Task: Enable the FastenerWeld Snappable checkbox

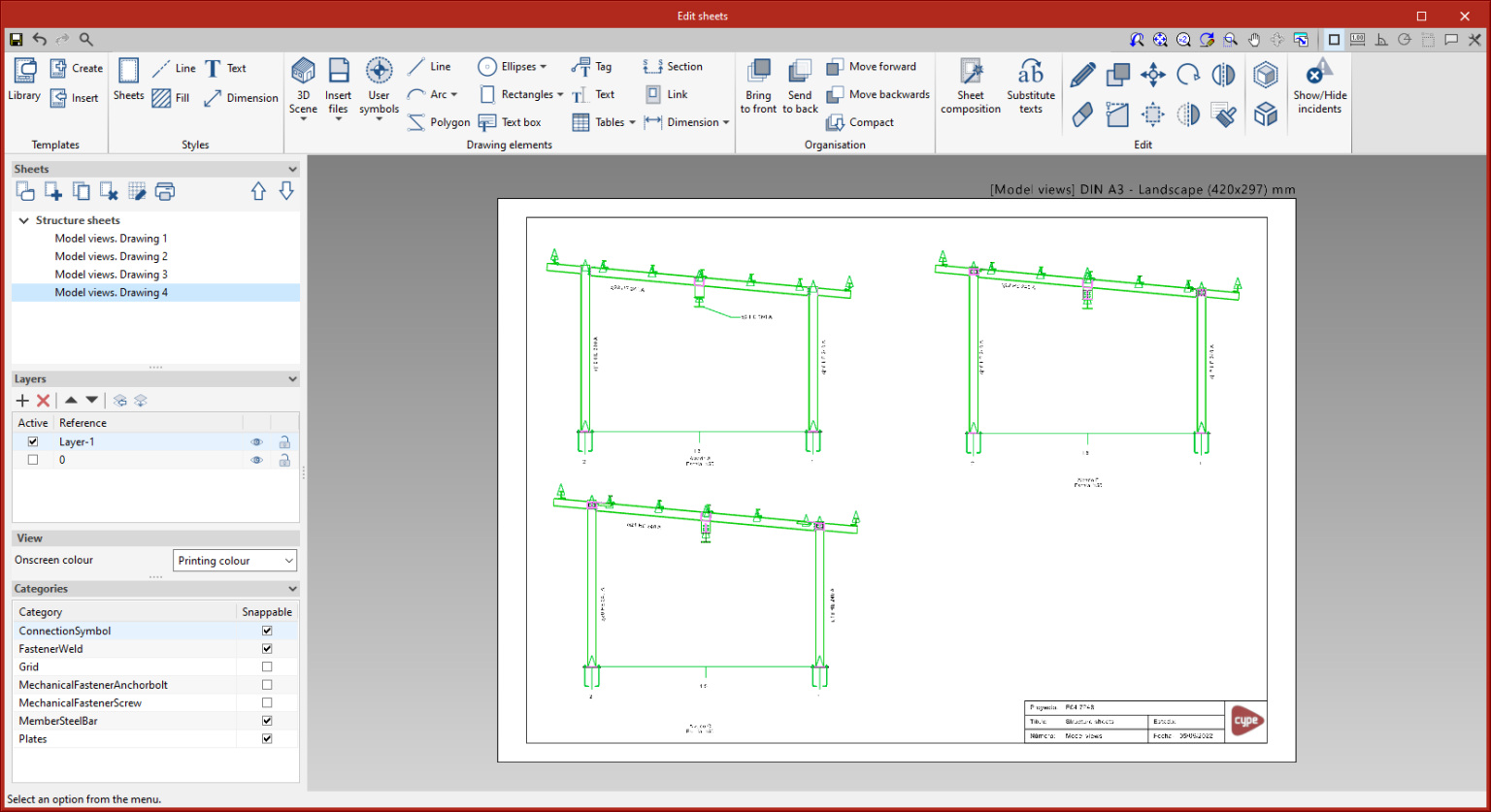Action: tap(267, 648)
